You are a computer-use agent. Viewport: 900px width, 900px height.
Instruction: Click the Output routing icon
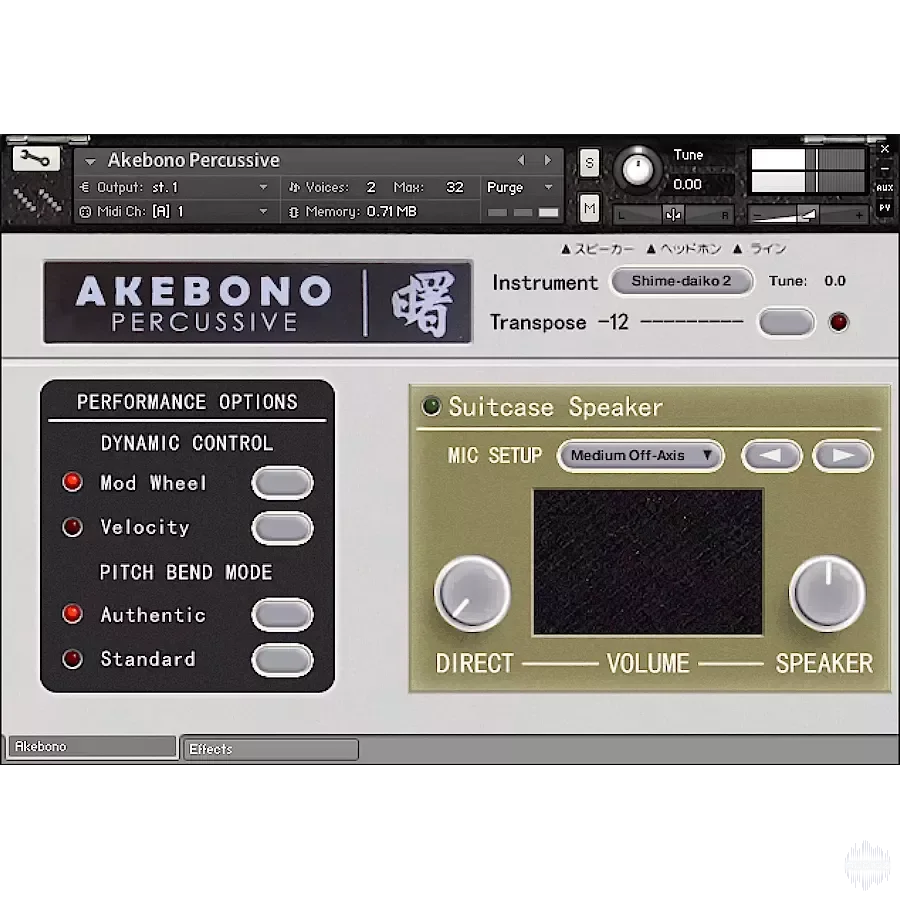(x=85, y=187)
